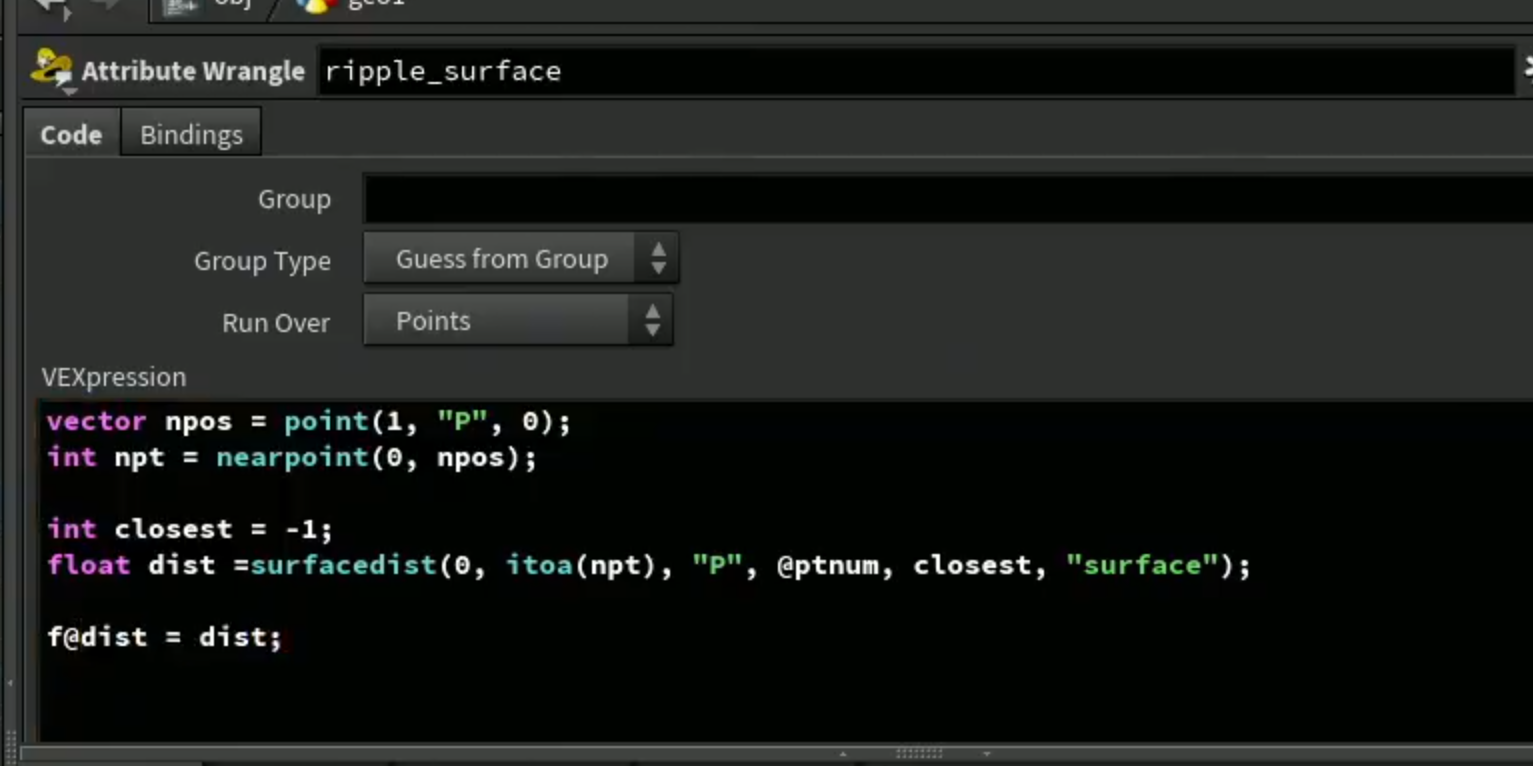Click the VEXpression parameter label
The width and height of the screenshot is (1533, 766).
[114, 377]
